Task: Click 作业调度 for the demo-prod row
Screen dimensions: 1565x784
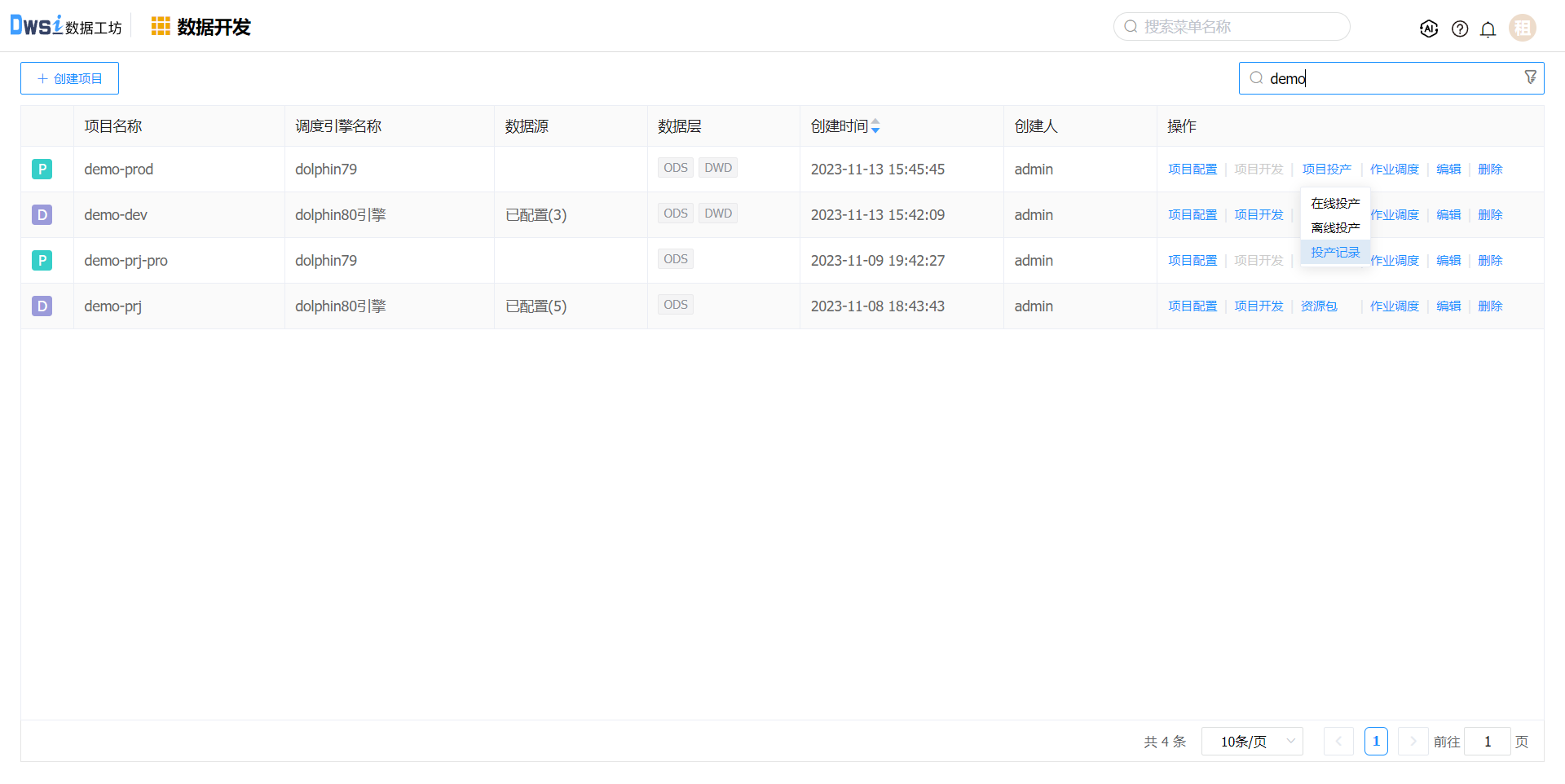Action: coord(1394,170)
